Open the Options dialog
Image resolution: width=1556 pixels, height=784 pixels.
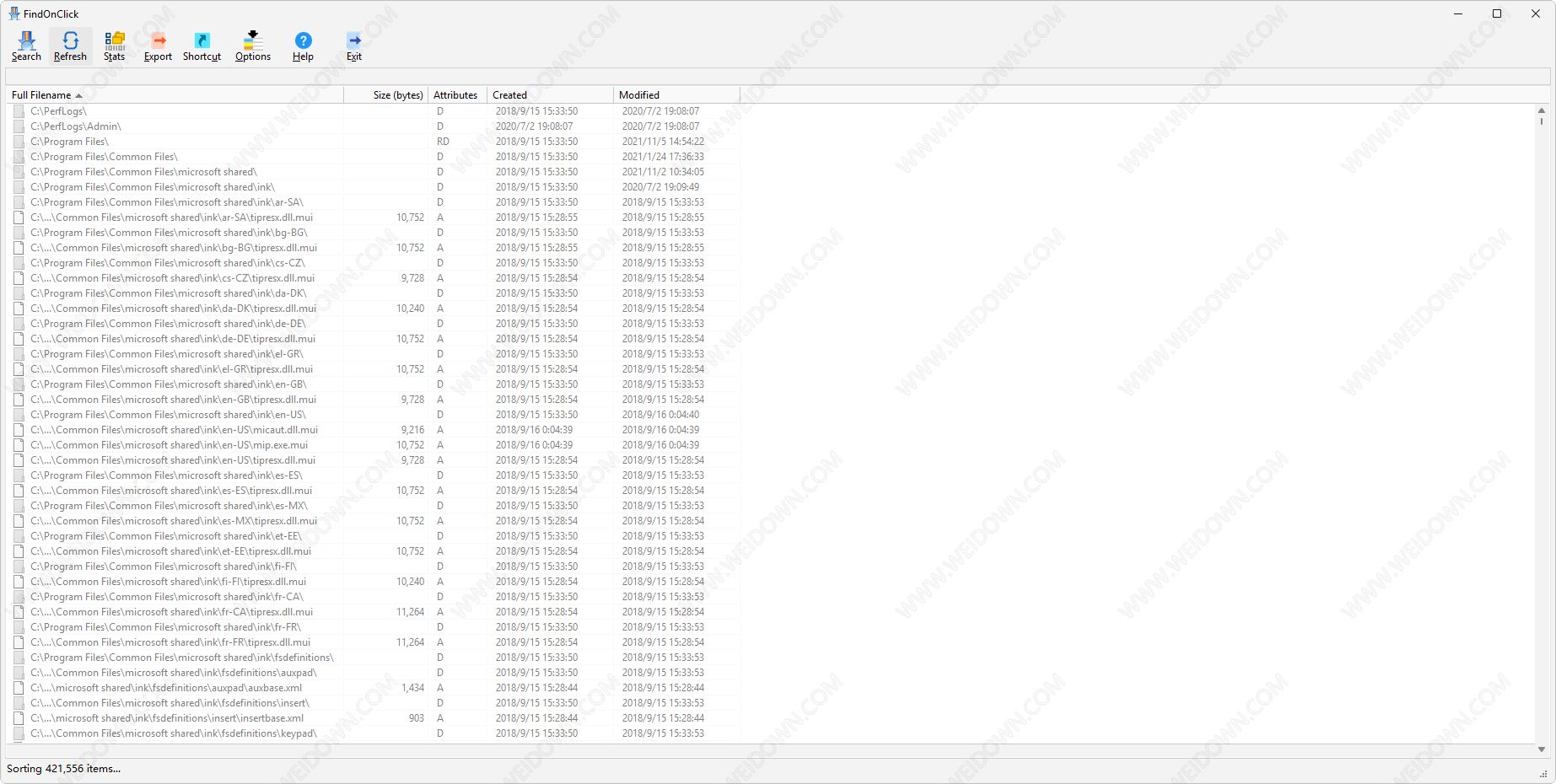coord(253,46)
